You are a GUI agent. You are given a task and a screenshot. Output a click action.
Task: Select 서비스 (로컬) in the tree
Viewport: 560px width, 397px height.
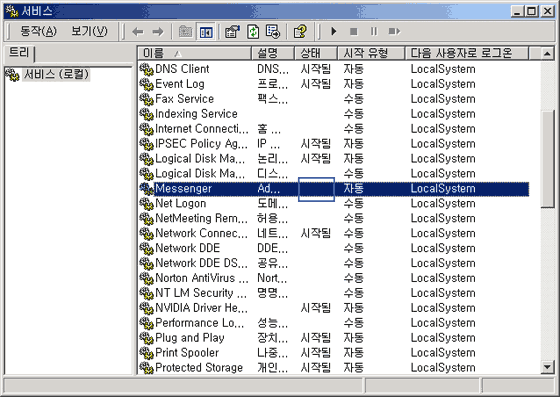(56, 74)
